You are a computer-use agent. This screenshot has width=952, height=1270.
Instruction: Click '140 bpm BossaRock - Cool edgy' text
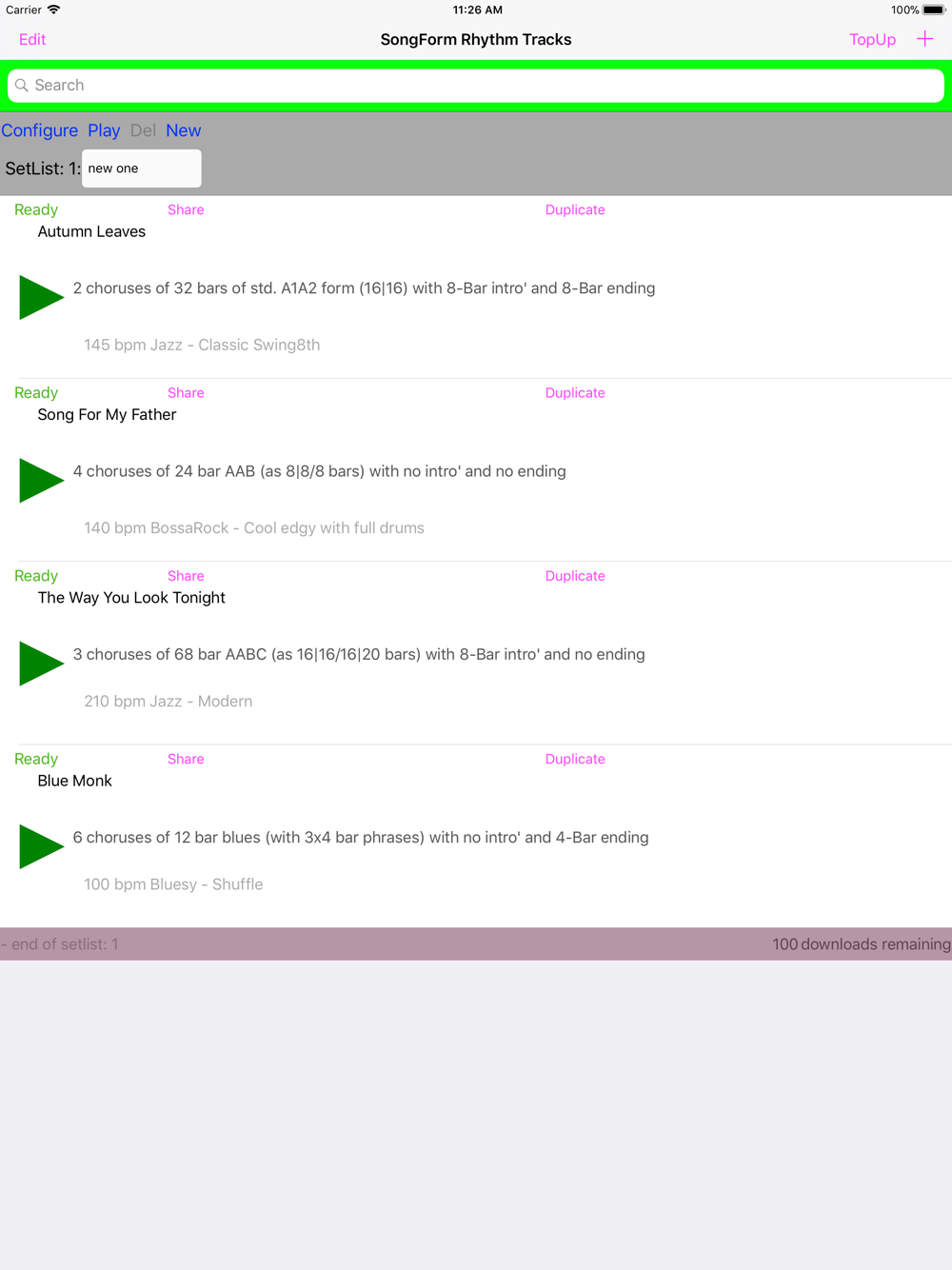pyautogui.click(x=254, y=527)
